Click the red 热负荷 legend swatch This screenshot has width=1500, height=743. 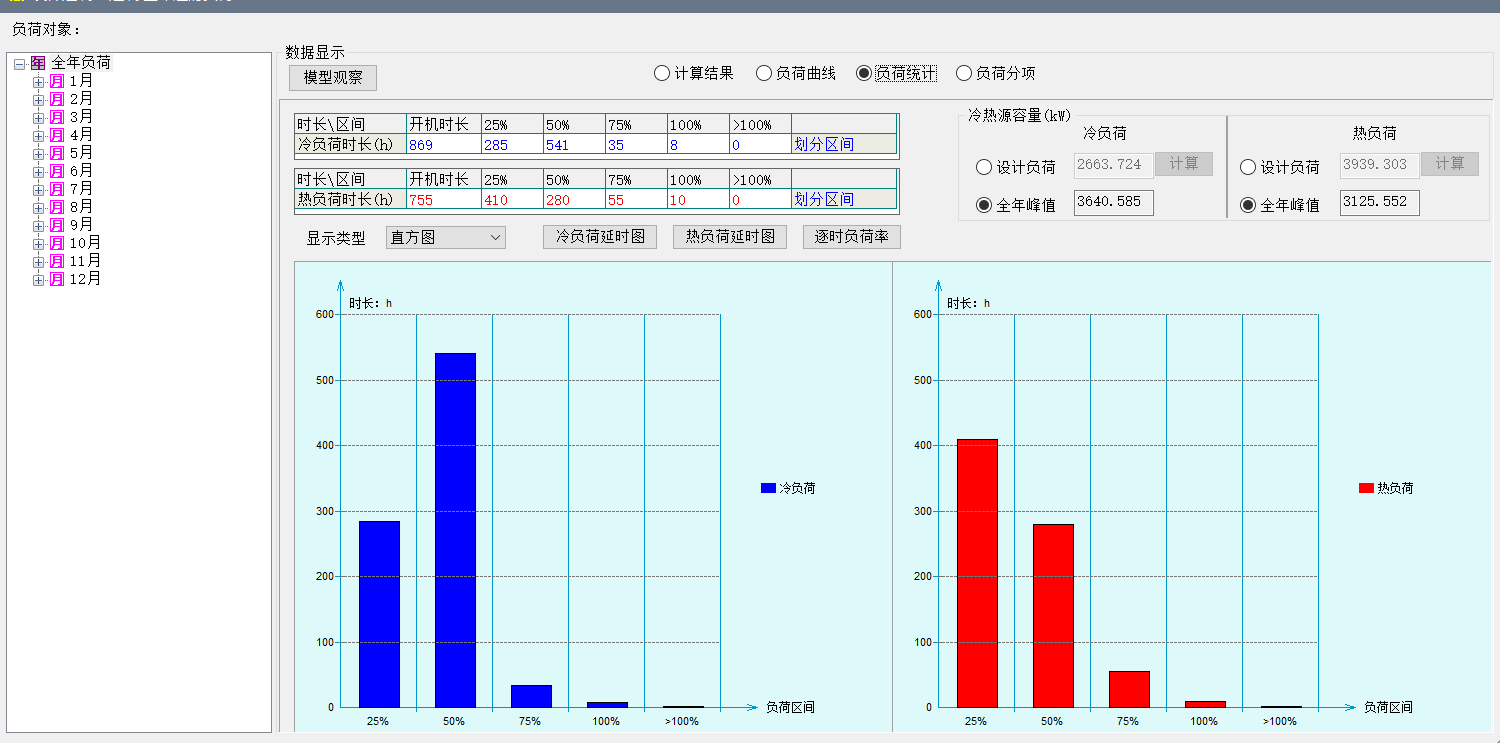1366,488
